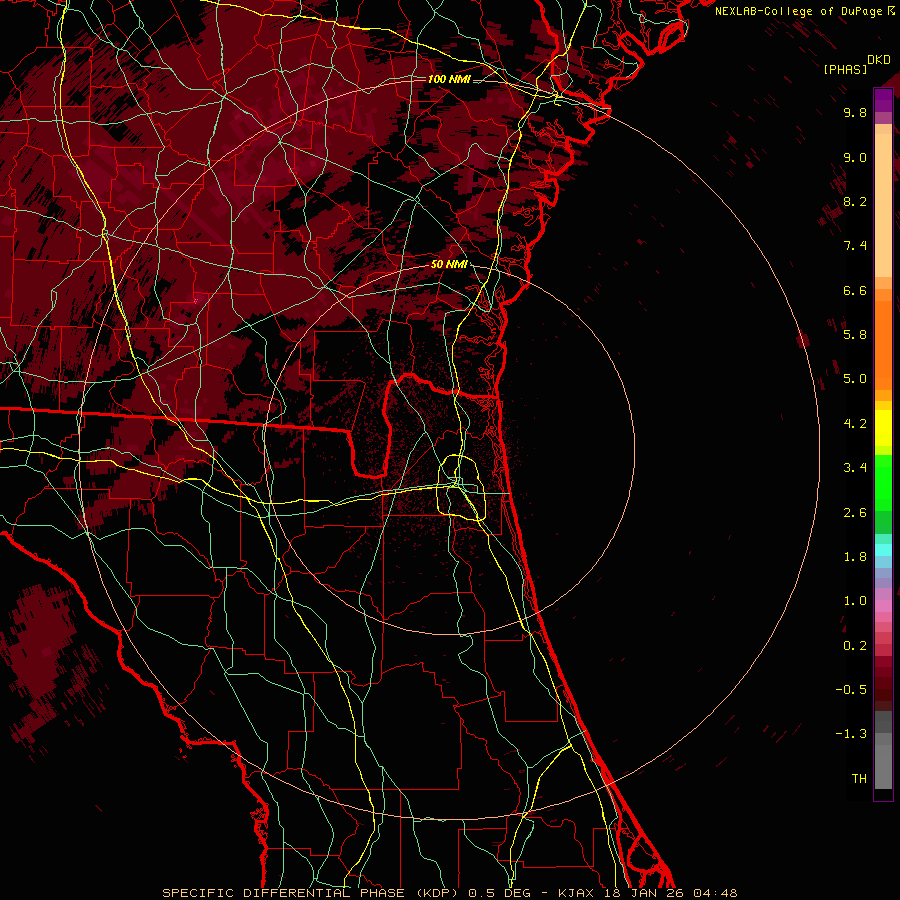Image resolution: width=900 pixels, height=900 pixels.
Task: Select the 1.8 legend value
Action: (855, 557)
